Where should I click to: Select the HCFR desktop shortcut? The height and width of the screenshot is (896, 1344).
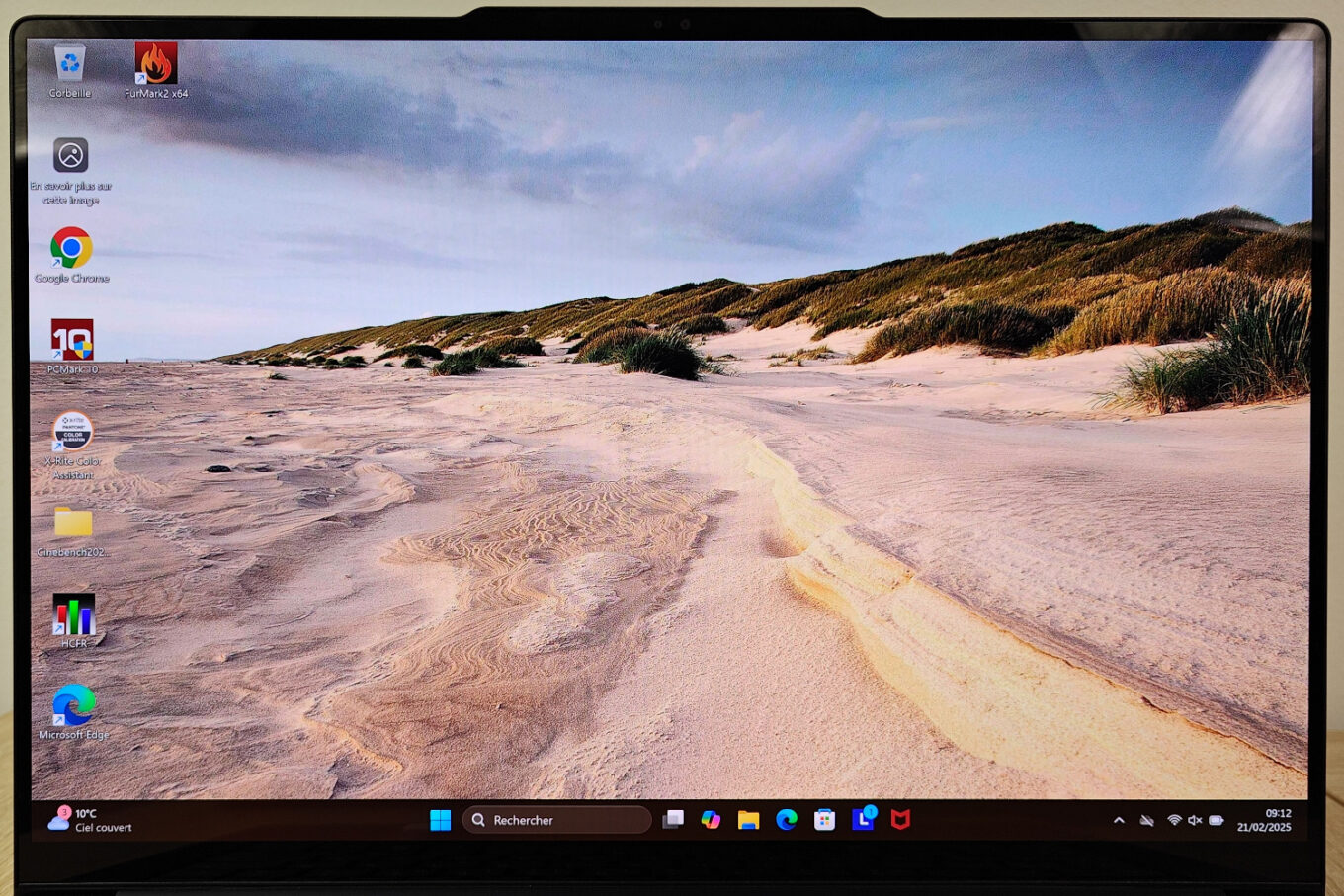(x=74, y=614)
